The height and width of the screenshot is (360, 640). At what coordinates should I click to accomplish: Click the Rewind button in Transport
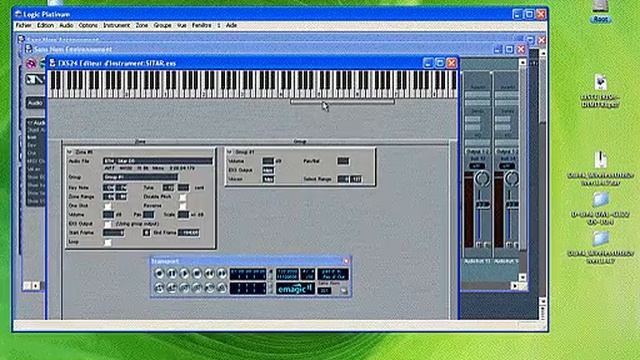pos(209,273)
